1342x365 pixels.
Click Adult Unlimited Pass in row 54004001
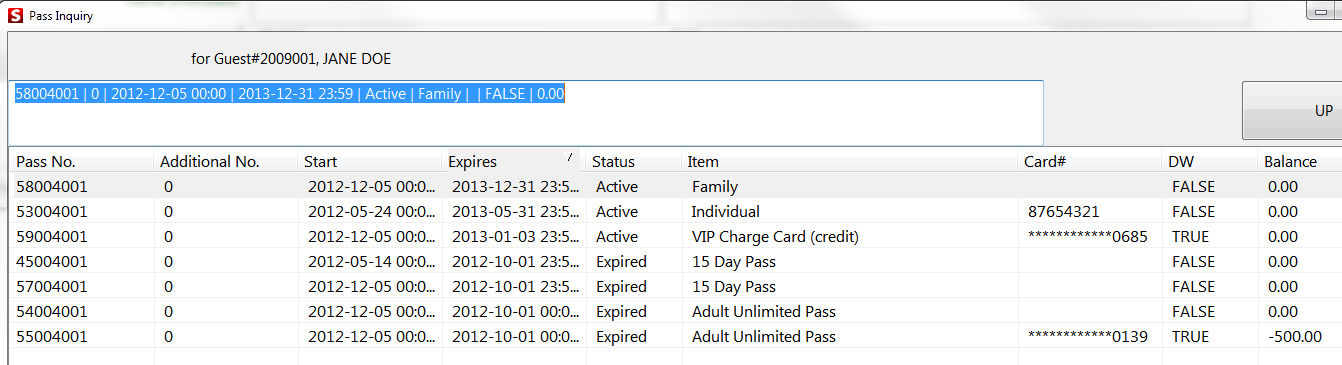763,311
